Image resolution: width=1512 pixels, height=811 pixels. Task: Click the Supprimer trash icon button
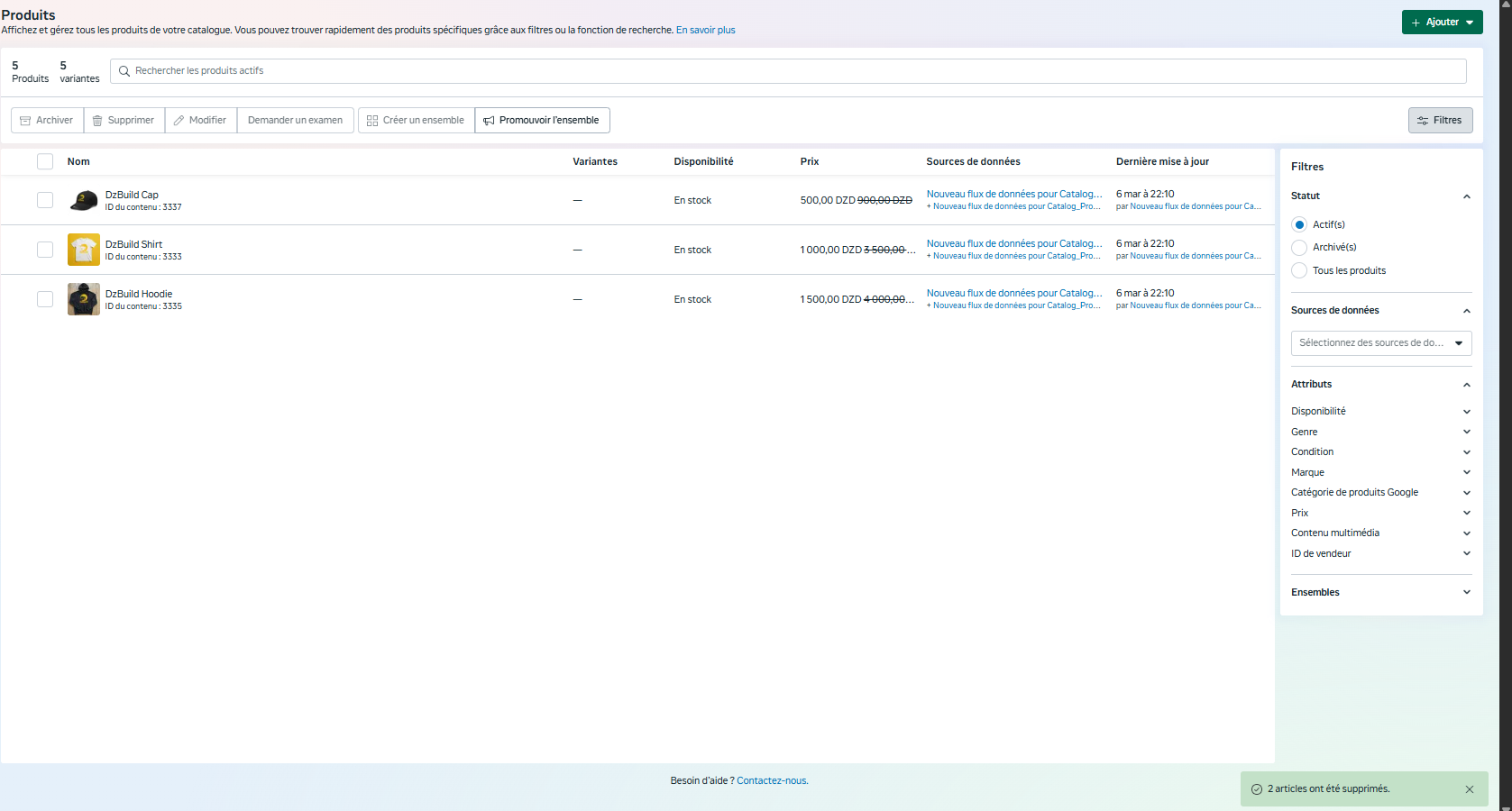[97, 121]
